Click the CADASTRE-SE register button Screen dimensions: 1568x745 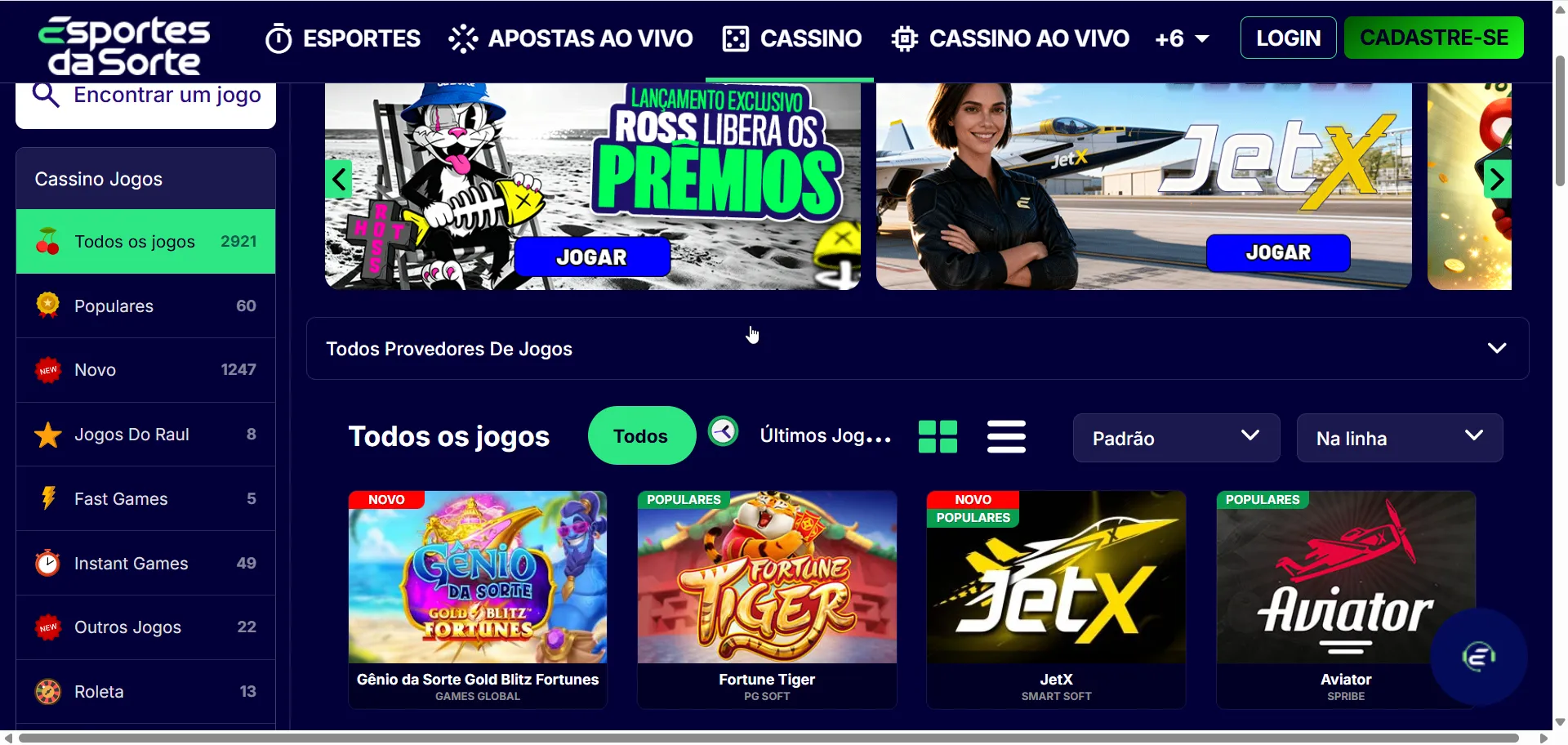[1434, 38]
